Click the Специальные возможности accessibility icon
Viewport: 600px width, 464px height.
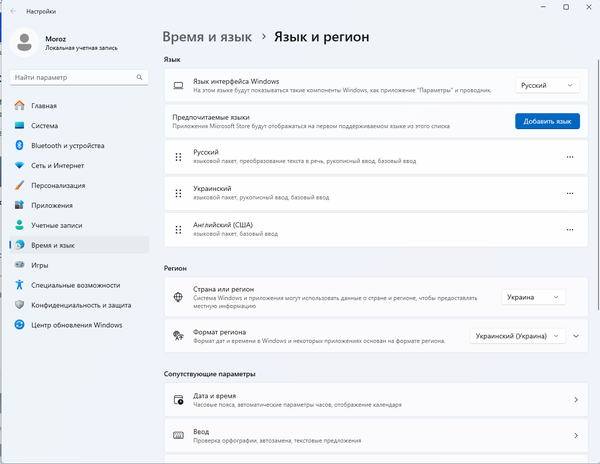pyautogui.click(x=20, y=285)
